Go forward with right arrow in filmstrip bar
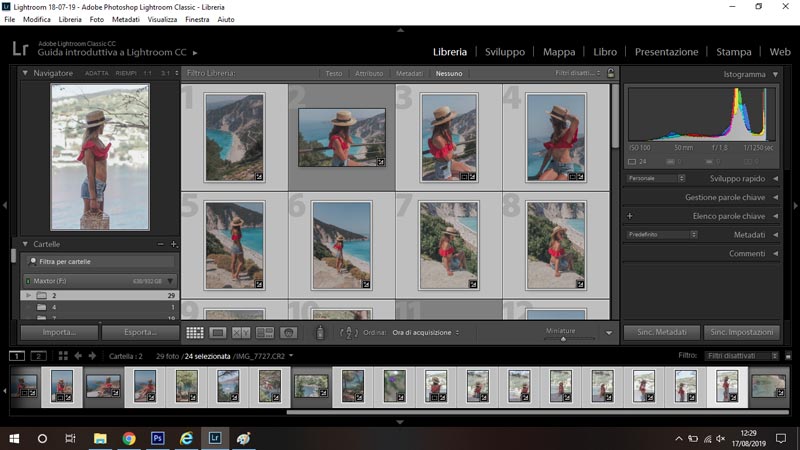 [92, 356]
